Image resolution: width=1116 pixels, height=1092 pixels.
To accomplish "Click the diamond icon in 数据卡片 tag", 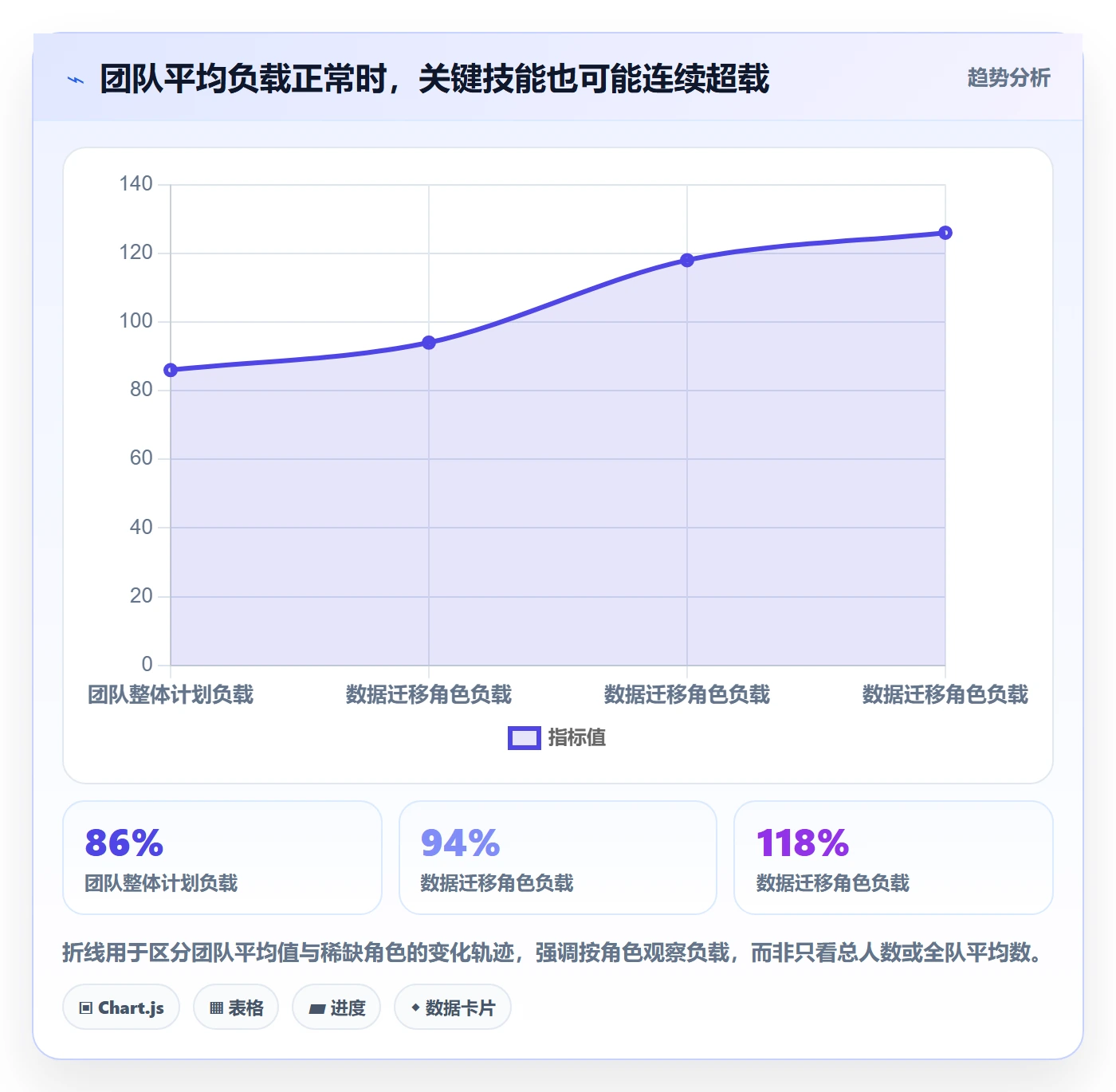I will [415, 1008].
